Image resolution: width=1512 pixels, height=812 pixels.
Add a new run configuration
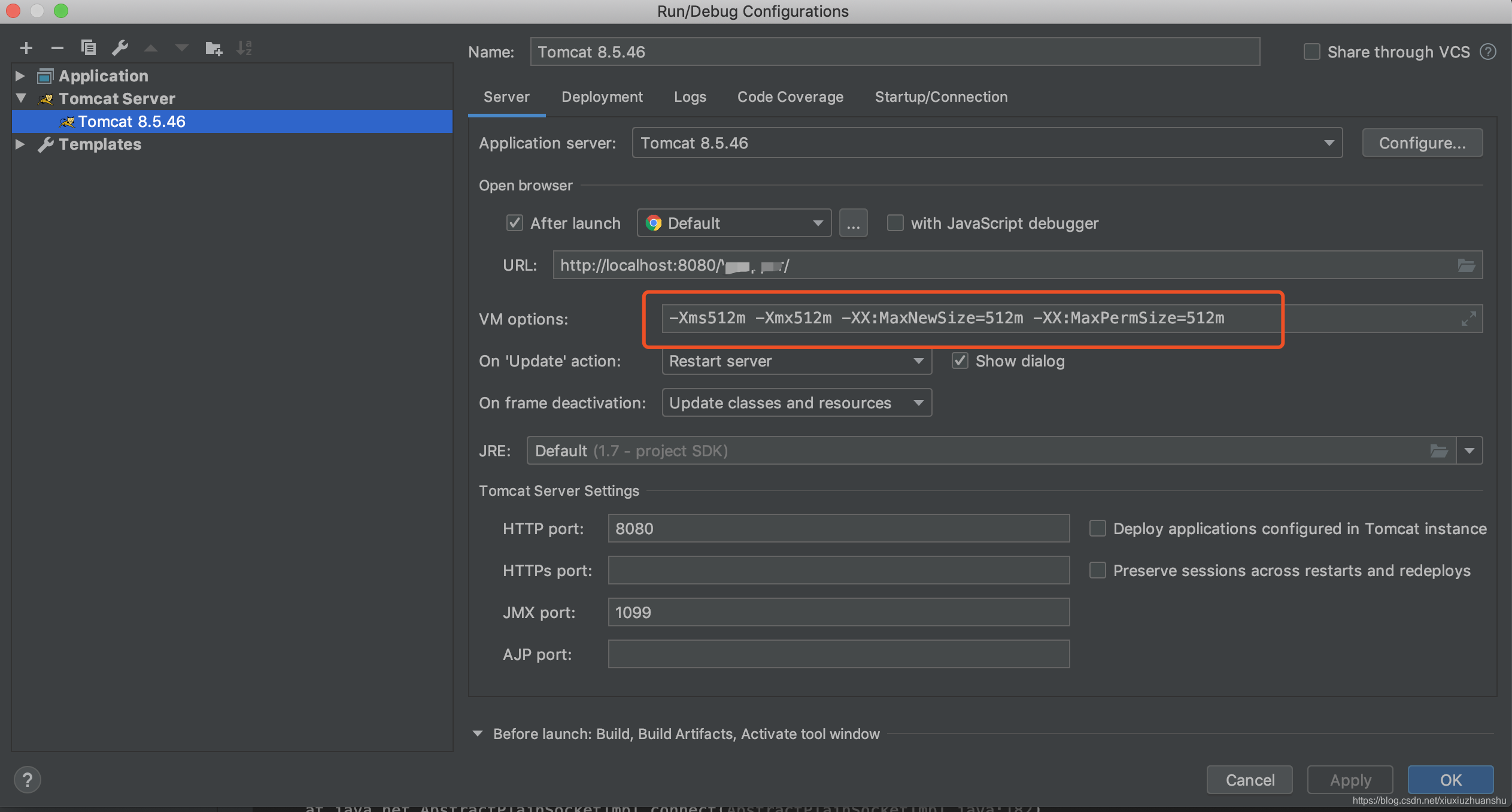click(26, 48)
